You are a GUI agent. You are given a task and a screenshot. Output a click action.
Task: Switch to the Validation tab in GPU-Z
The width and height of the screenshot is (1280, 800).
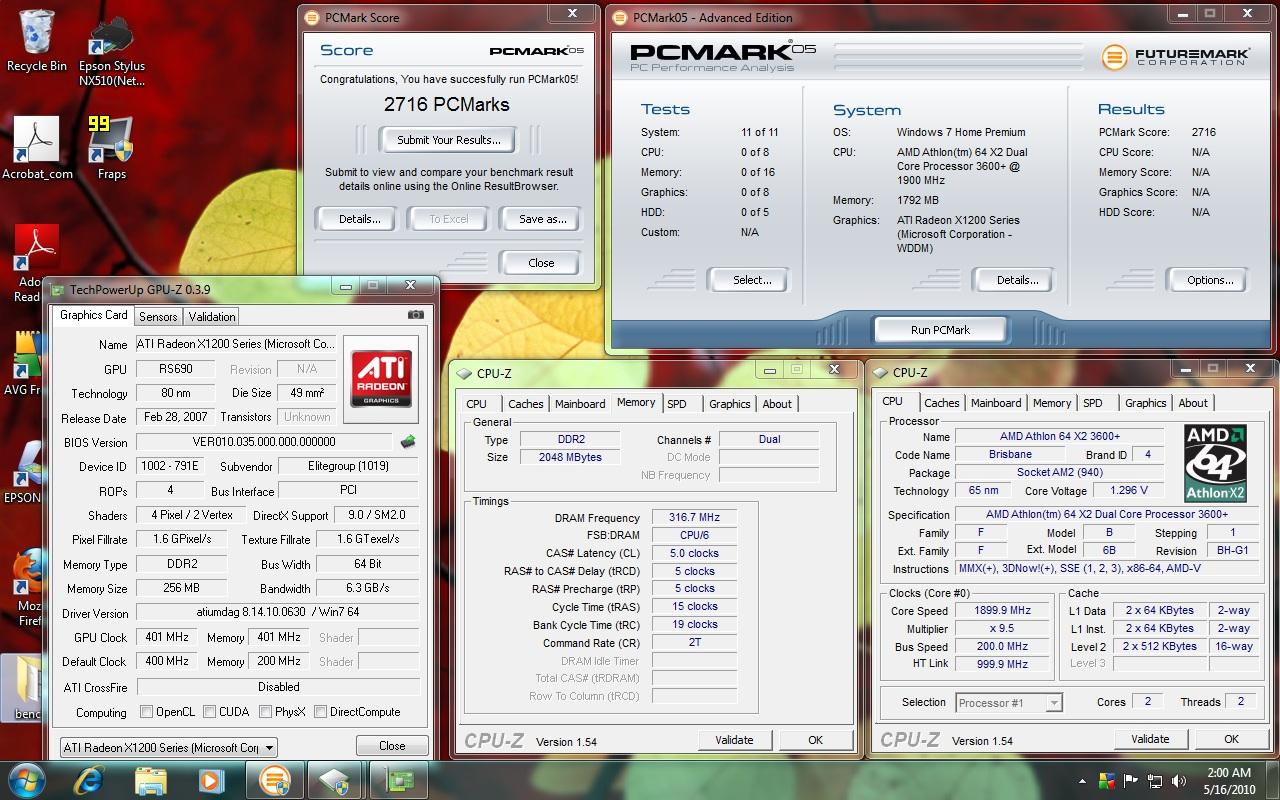coord(212,317)
